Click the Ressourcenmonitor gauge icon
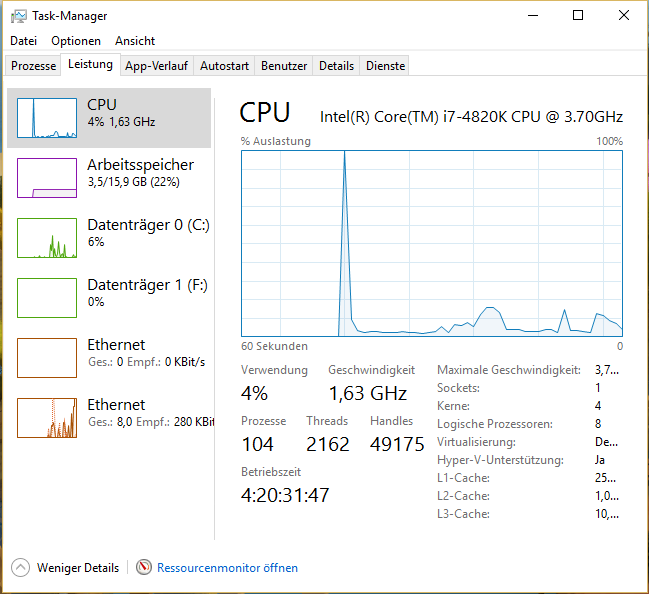Image resolution: width=649 pixels, height=594 pixels. [x=144, y=567]
